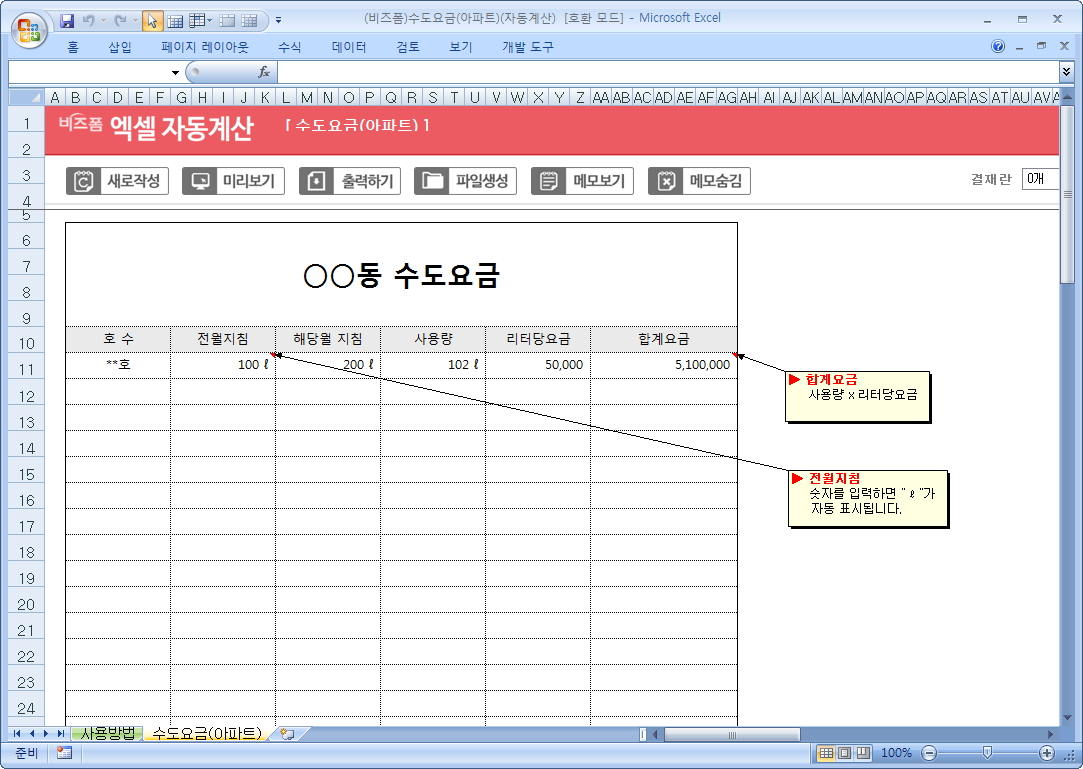The image size is (1083, 769).
Task: Open the 검토 ribbon tab
Action: pyautogui.click(x=408, y=47)
